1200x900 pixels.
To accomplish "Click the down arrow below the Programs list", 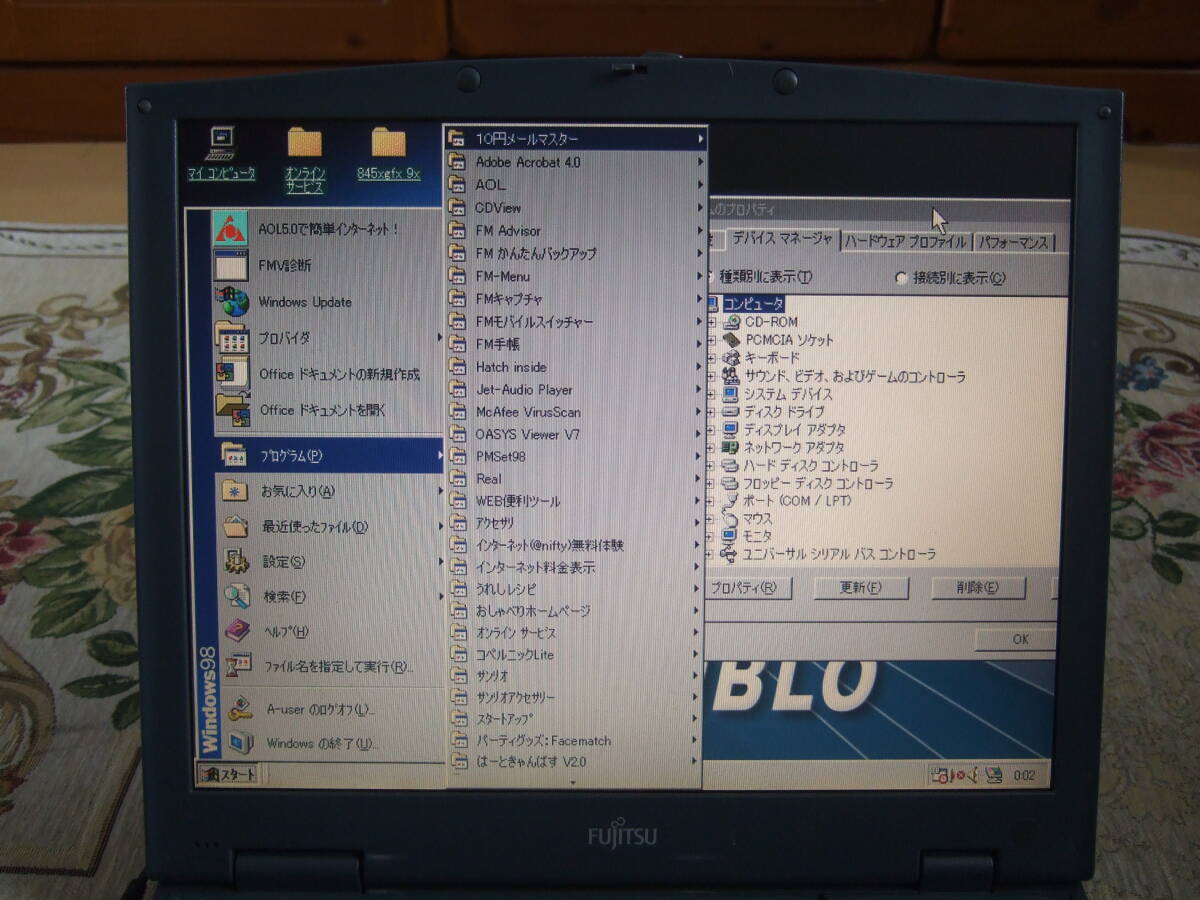I will pyautogui.click(x=573, y=782).
